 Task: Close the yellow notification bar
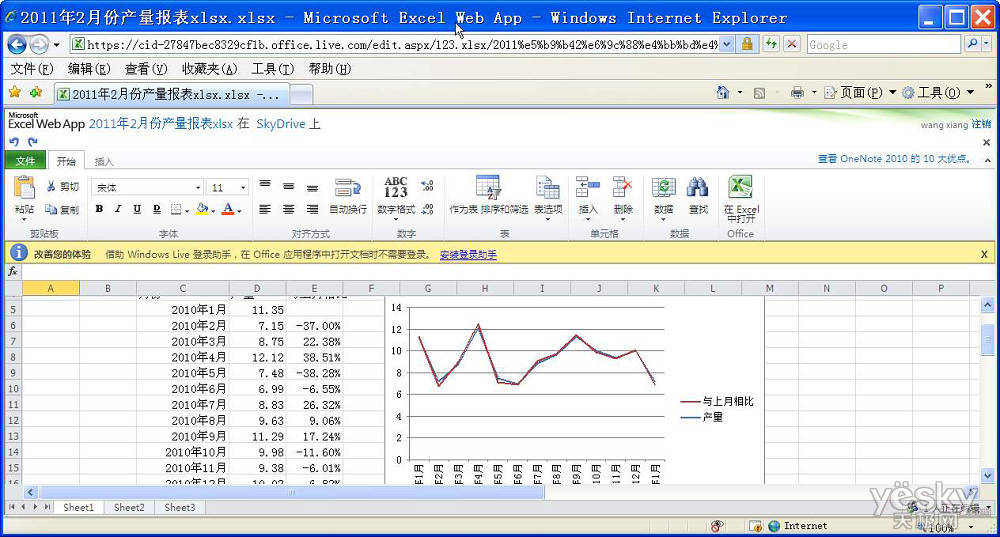pos(984,254)
